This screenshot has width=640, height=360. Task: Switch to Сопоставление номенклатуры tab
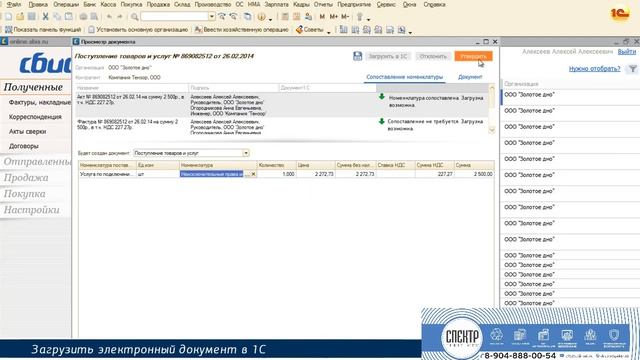[404, 77]
